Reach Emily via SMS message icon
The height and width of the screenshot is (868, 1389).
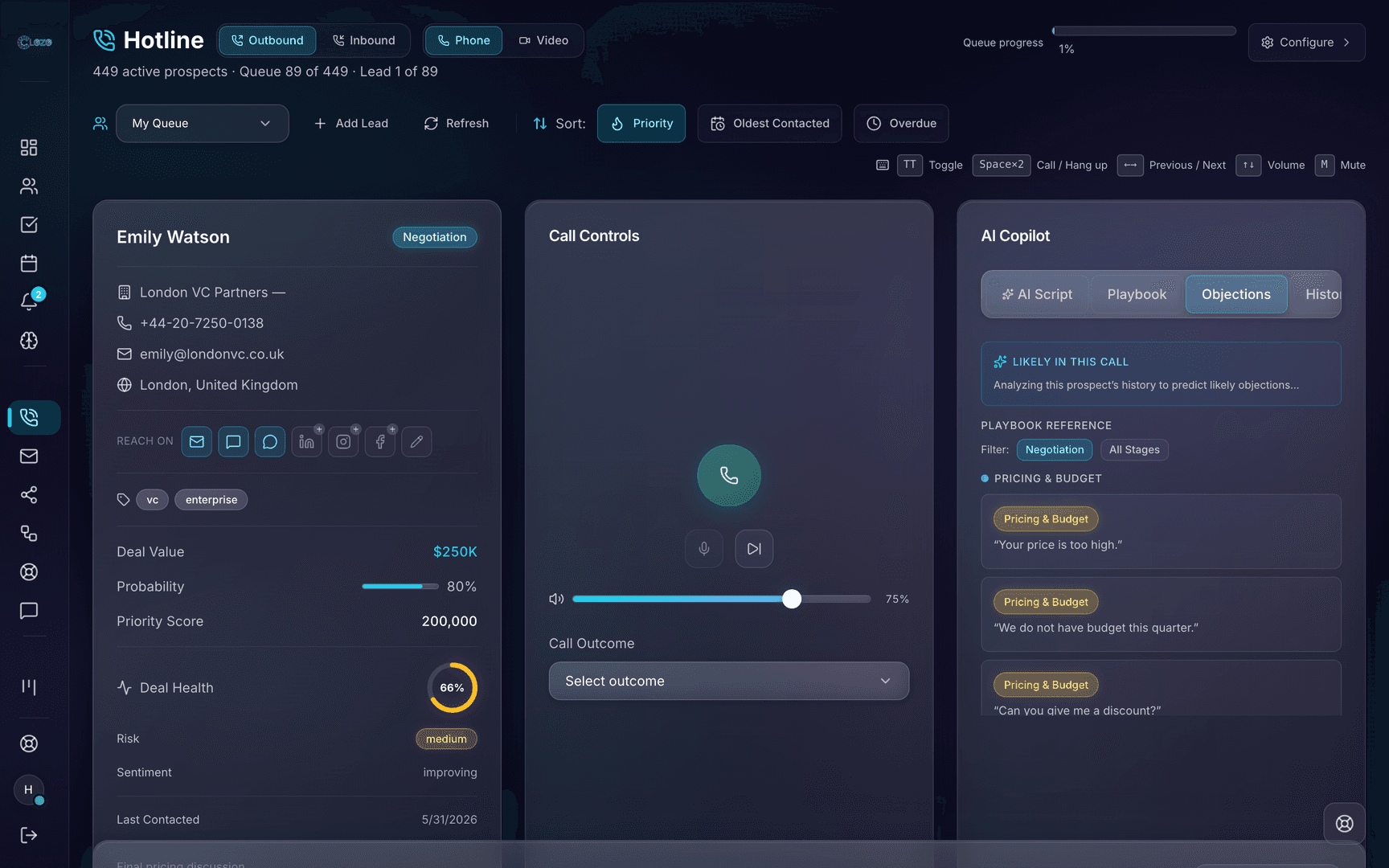pos(233,441)
